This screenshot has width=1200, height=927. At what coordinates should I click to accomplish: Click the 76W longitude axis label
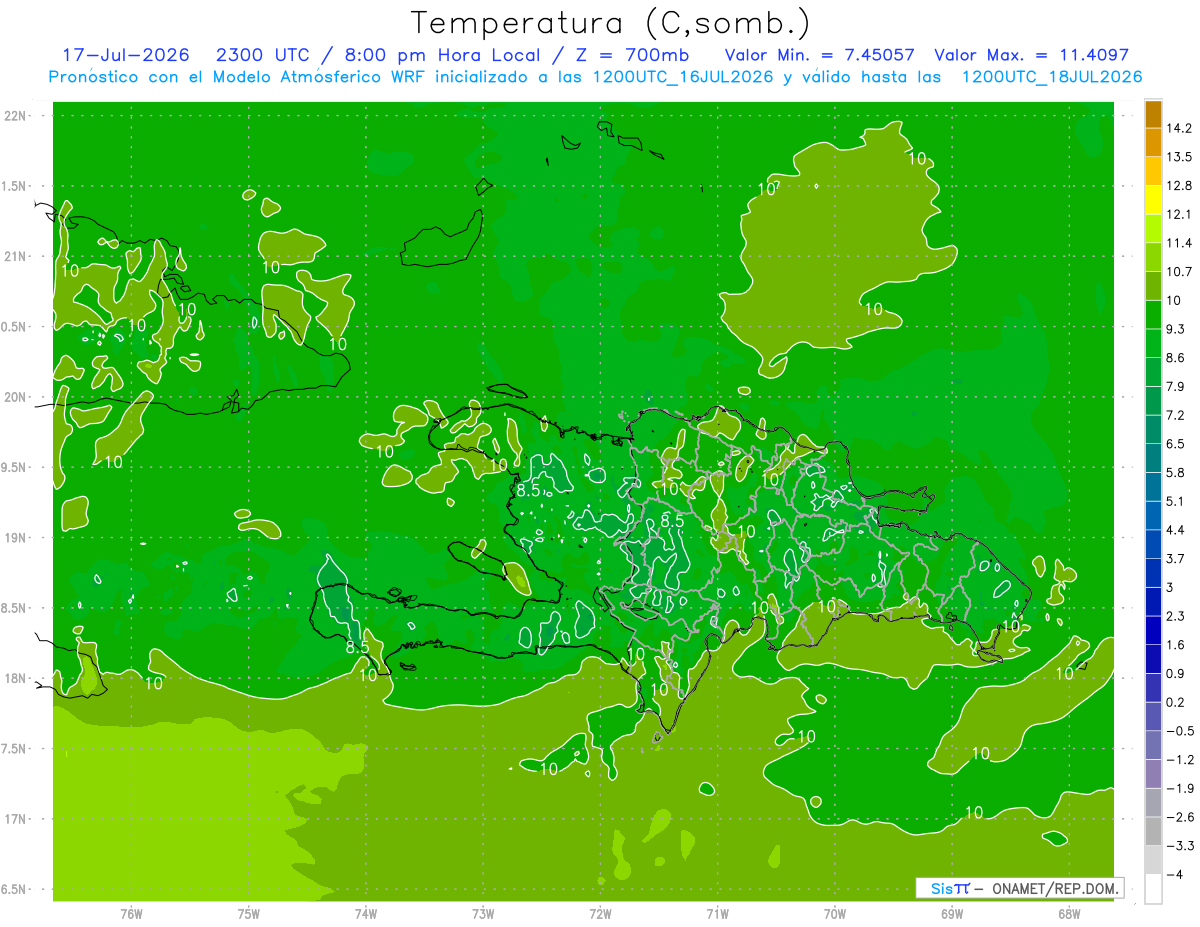tap(131, 913)
